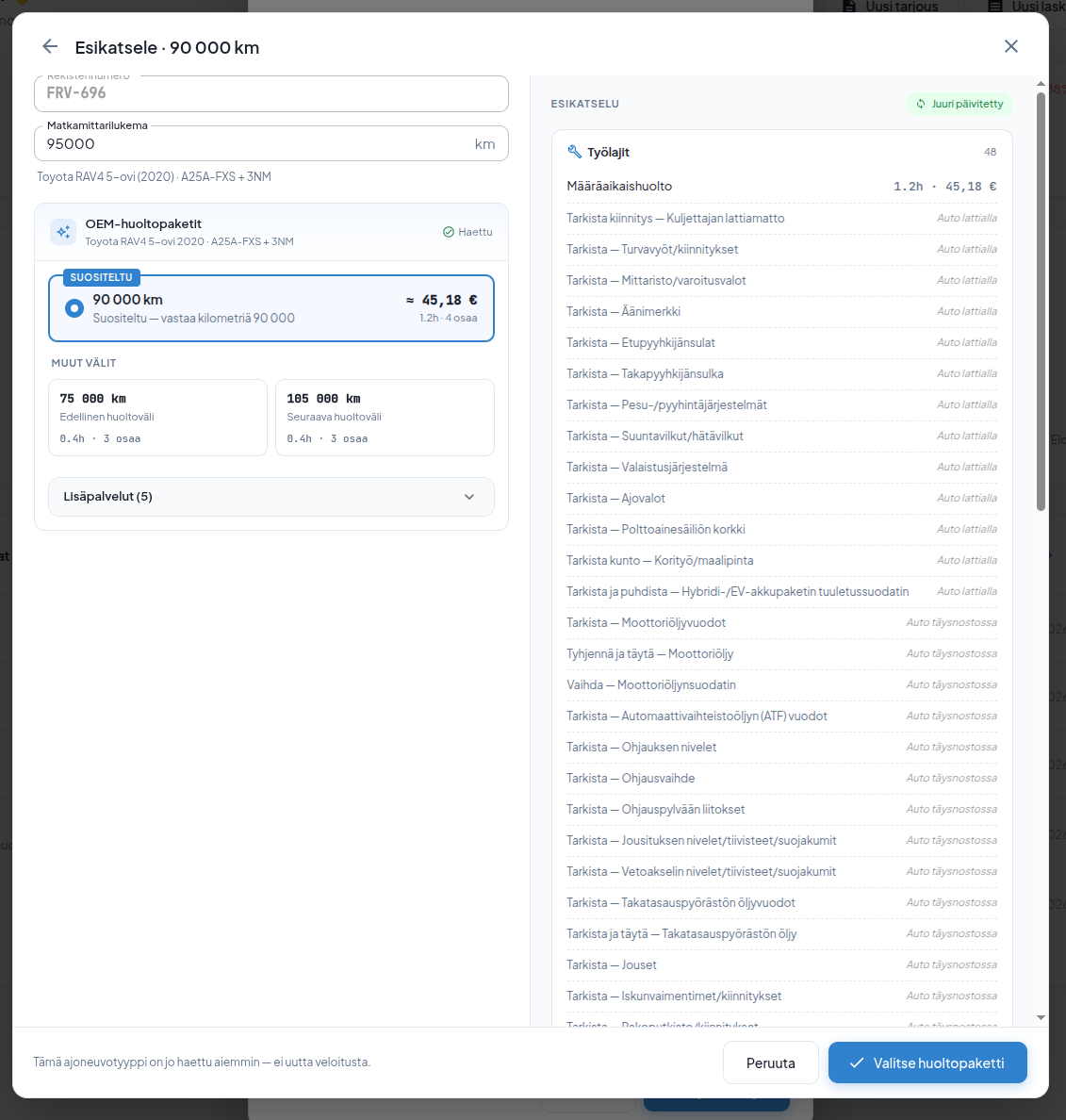Click 'Tarkista — Jouset' row

pos(782,965)
